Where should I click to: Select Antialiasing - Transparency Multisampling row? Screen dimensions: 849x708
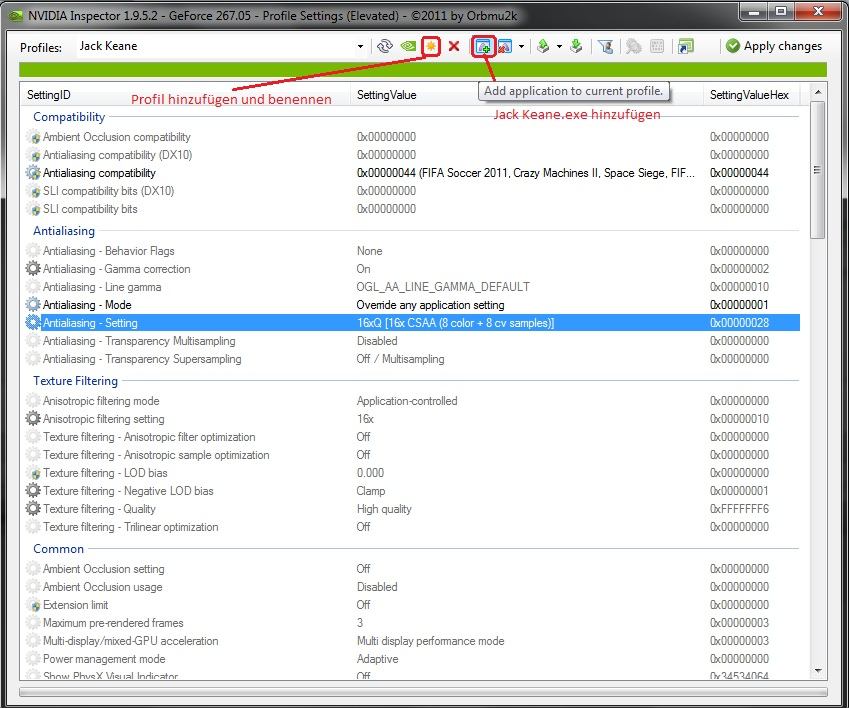(413, 341)
